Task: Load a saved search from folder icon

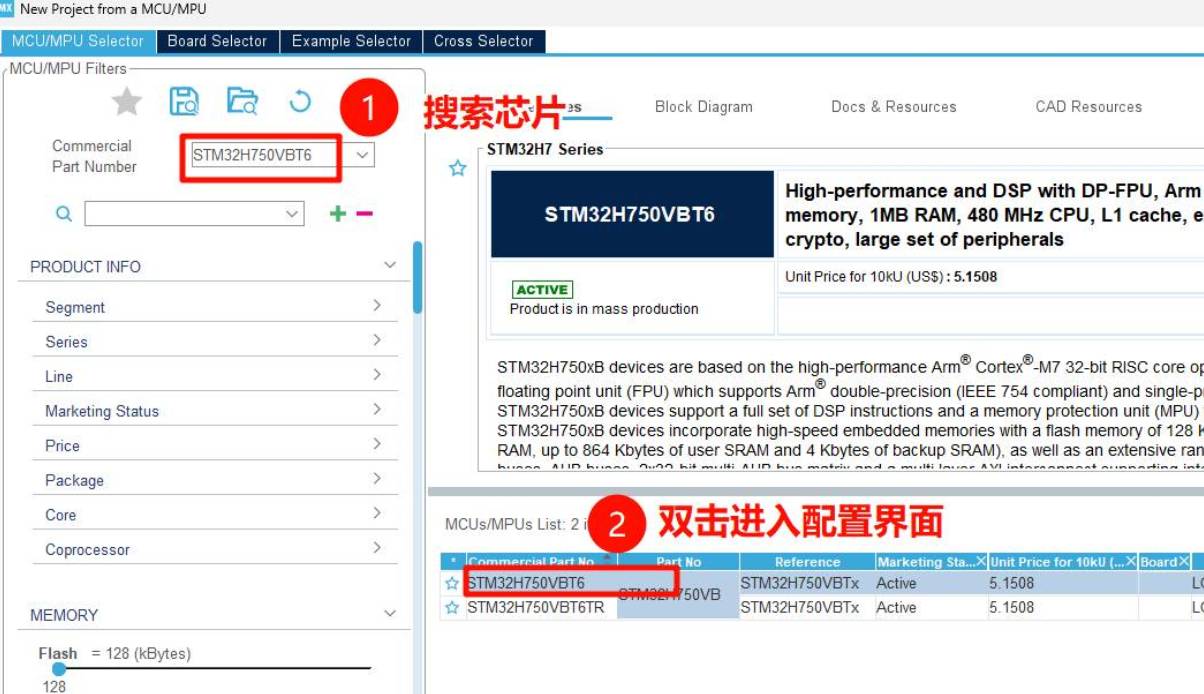Action: click(x=242, y=101)
